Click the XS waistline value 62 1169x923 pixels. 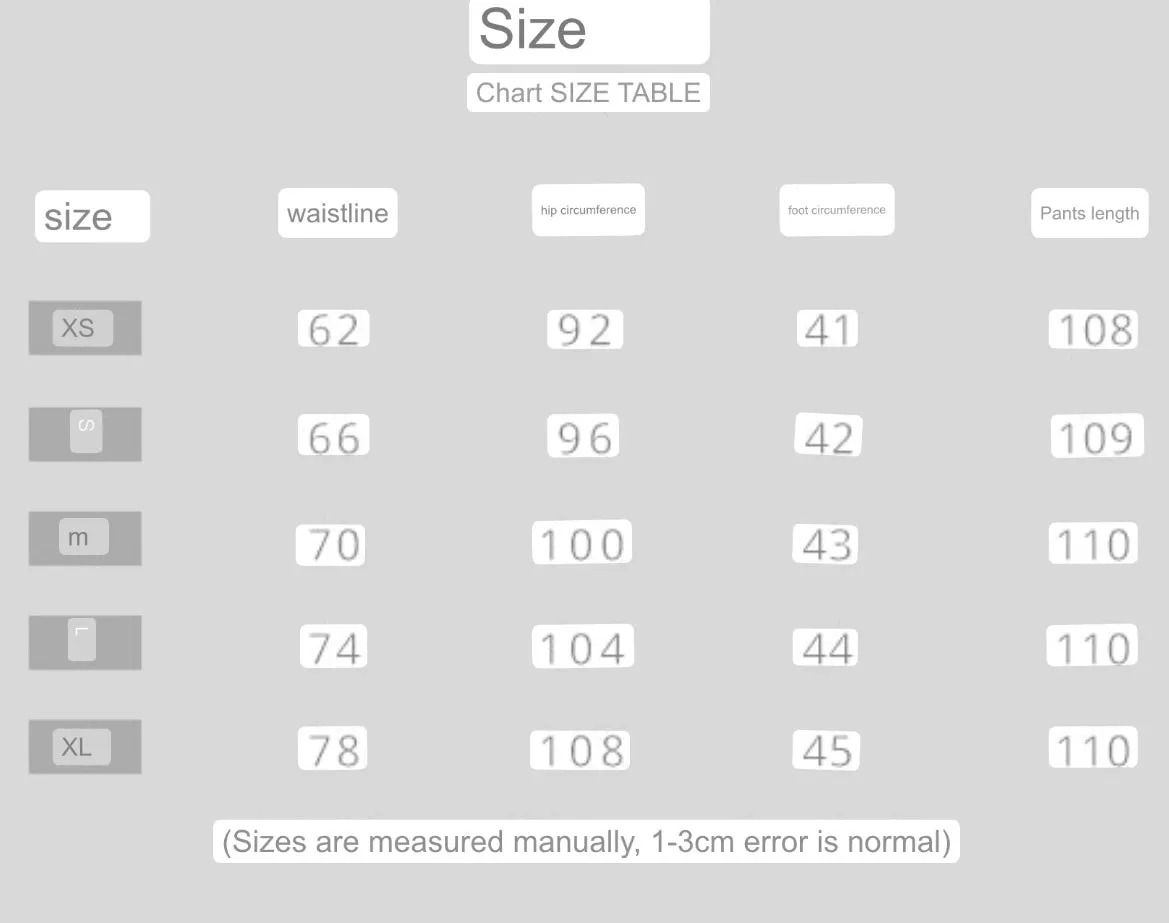click(333, 329)
